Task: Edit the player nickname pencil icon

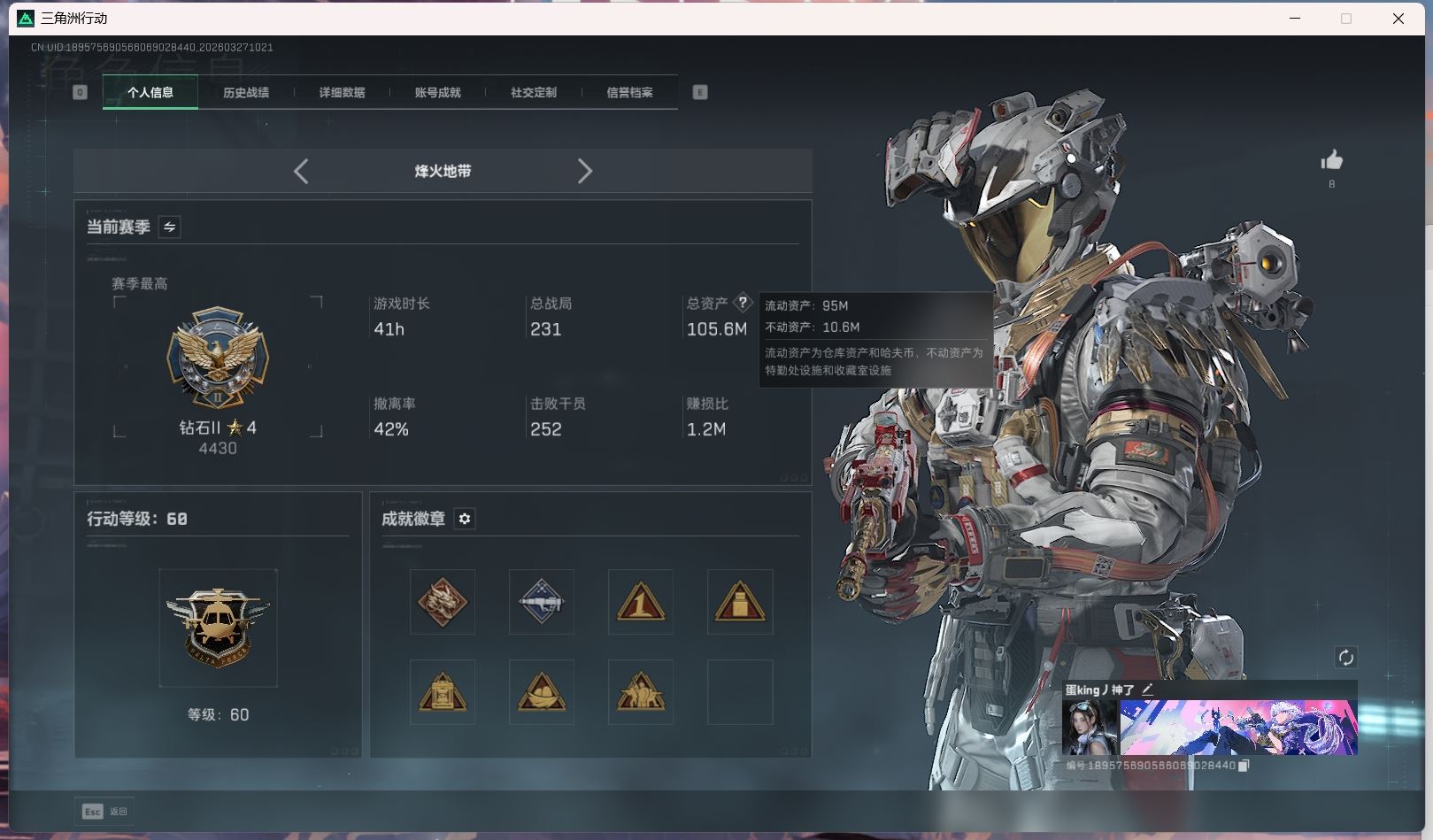Action: 1148,689
